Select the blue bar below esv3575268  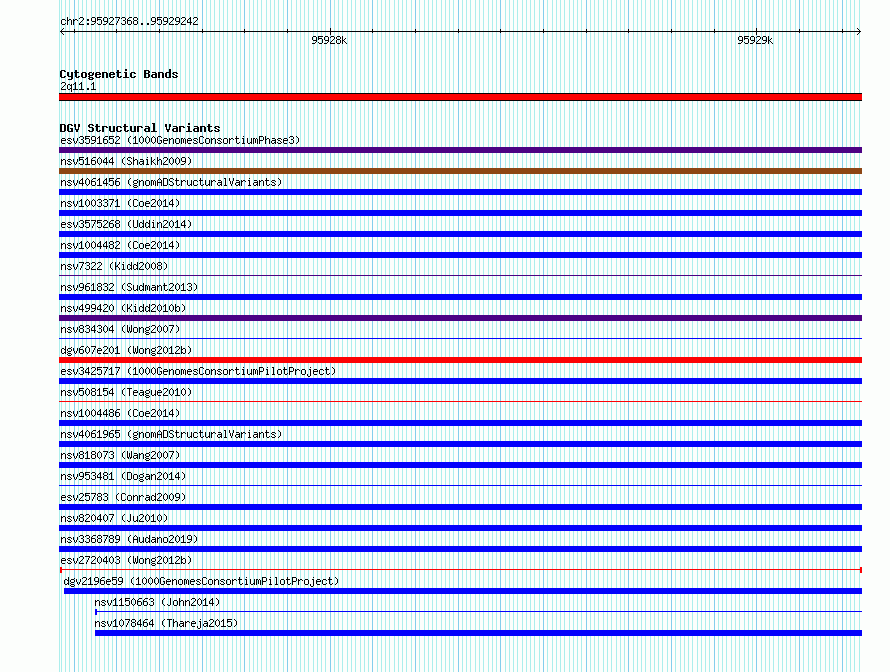pyautogui.click(x=460, y=234)
